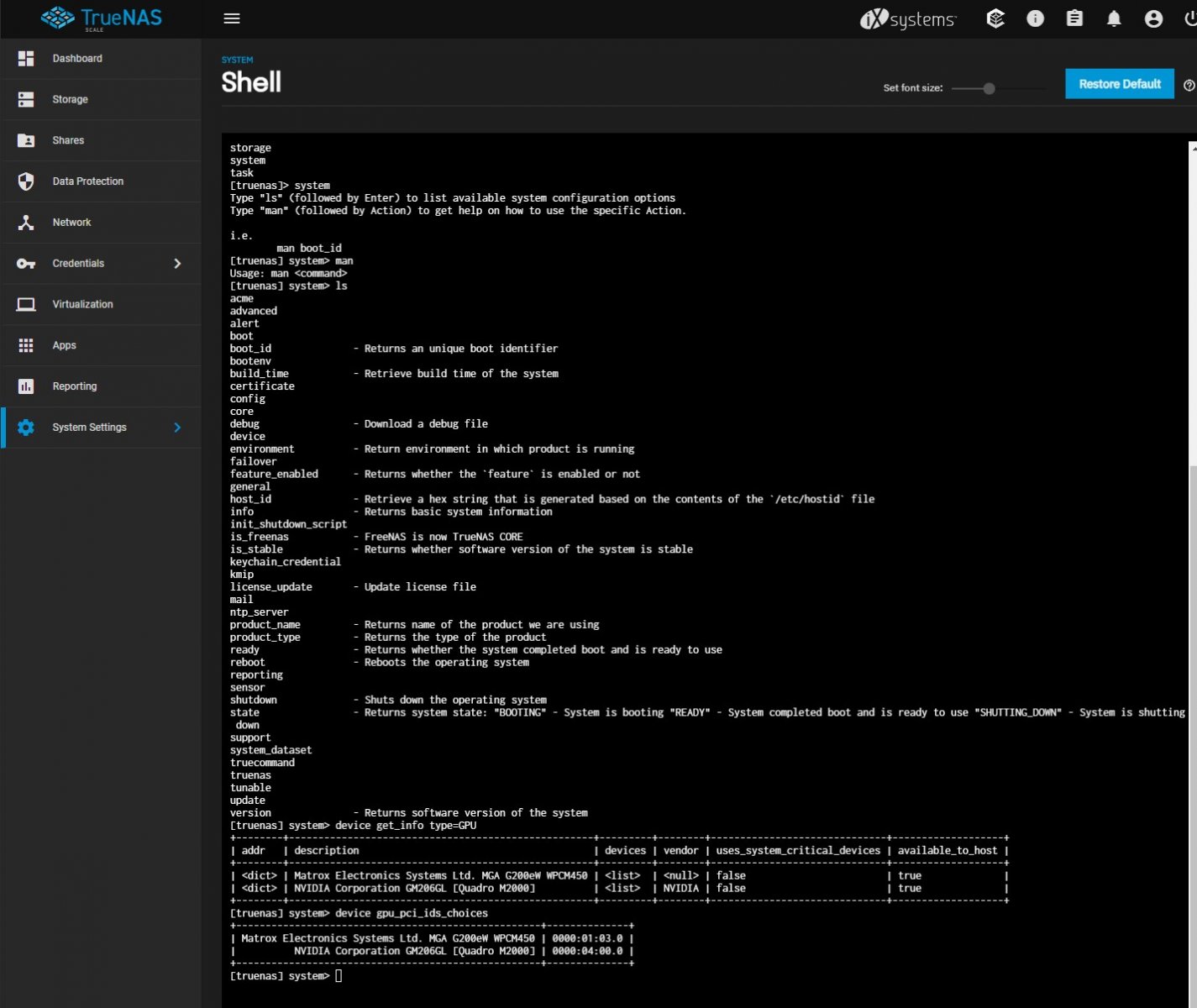This screenshot has height=1008, width=1197.
Task: Click the 'man boot_id' example text
Action: (309, 249)
